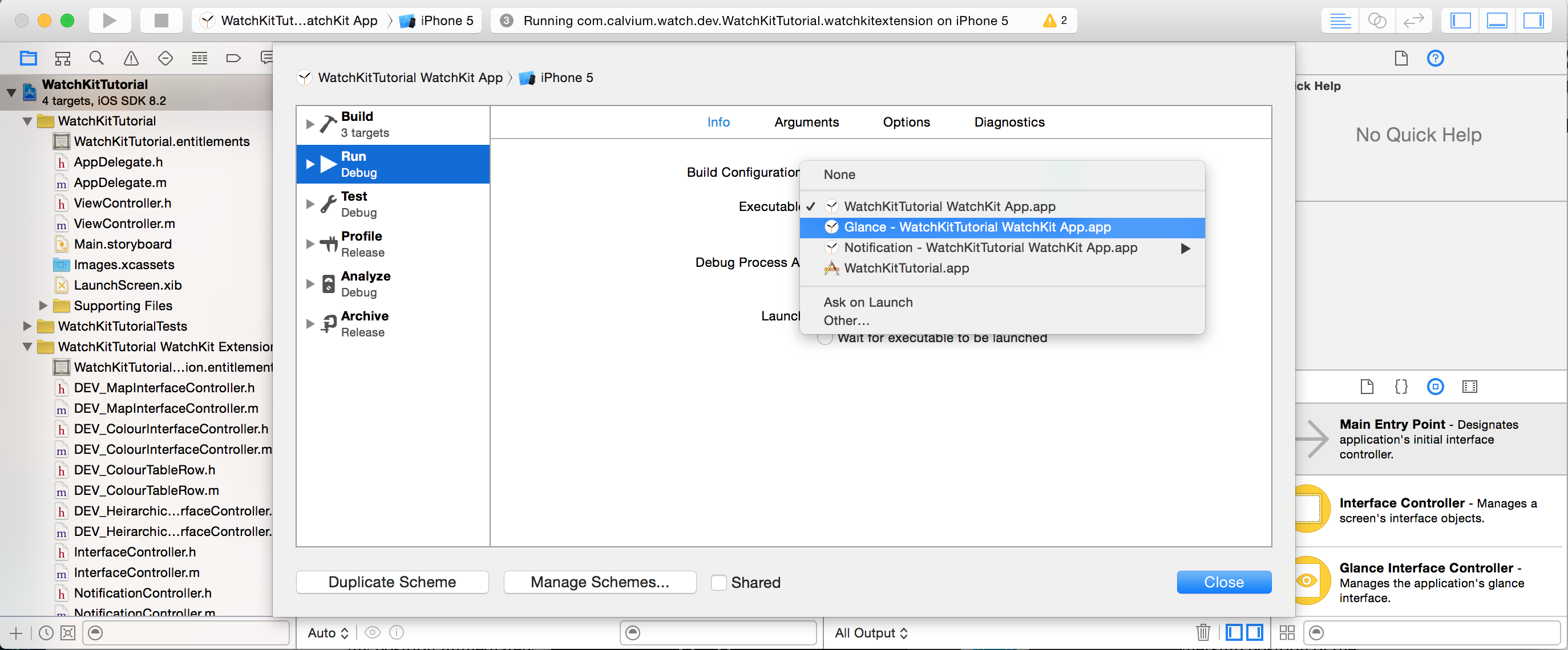Open the Search navigator icon
The width and height of the screenshot is (1568, 650).
tap(96, 58)
